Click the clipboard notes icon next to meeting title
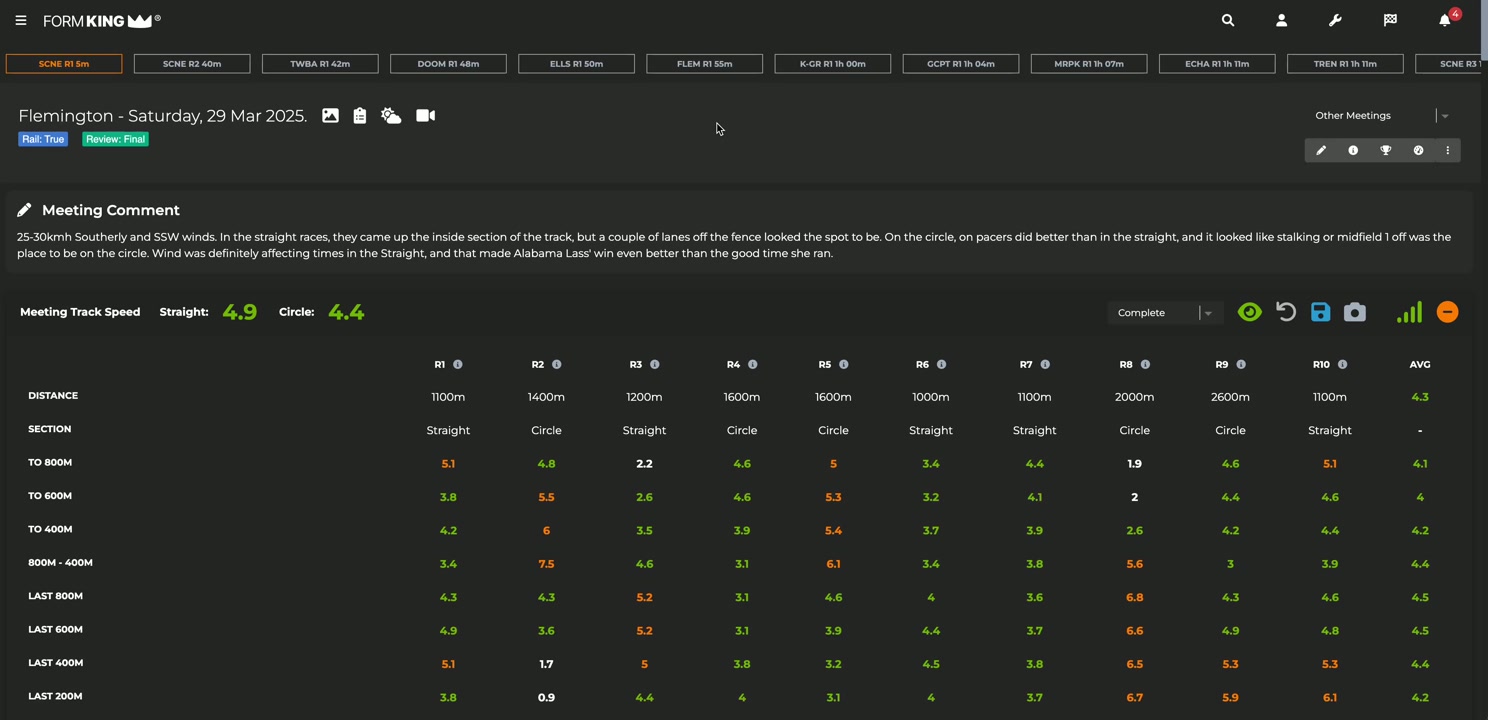This screenshot has width=1488, height=720. point(359,115)
